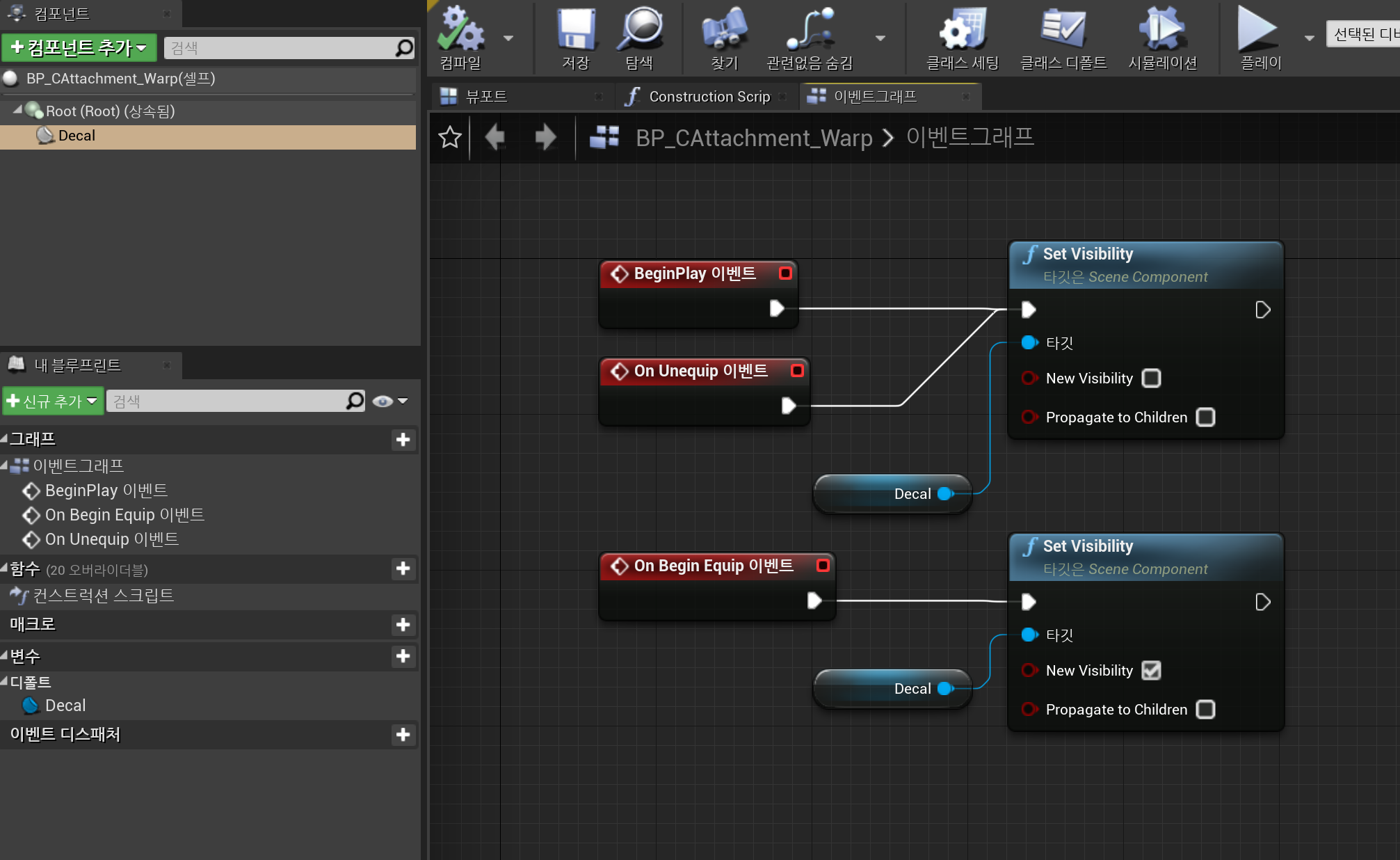Add a new variable with plus button

pos(403,656)
